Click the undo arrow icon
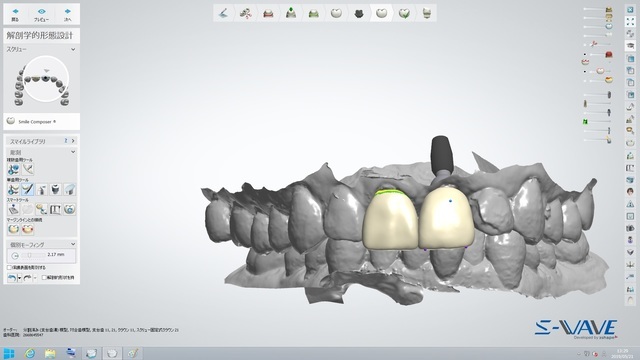Screen dimensions: 640x360 12,278
